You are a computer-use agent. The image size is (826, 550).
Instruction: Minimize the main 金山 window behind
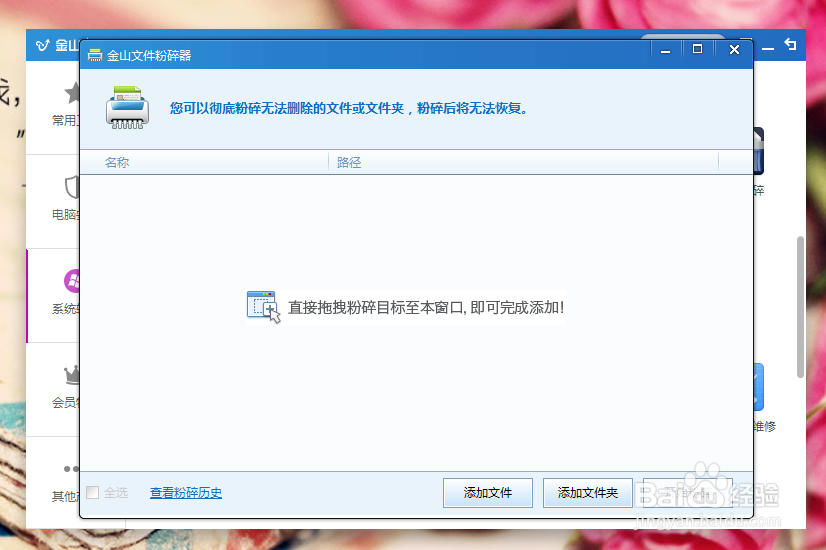(x=768, y=48)
